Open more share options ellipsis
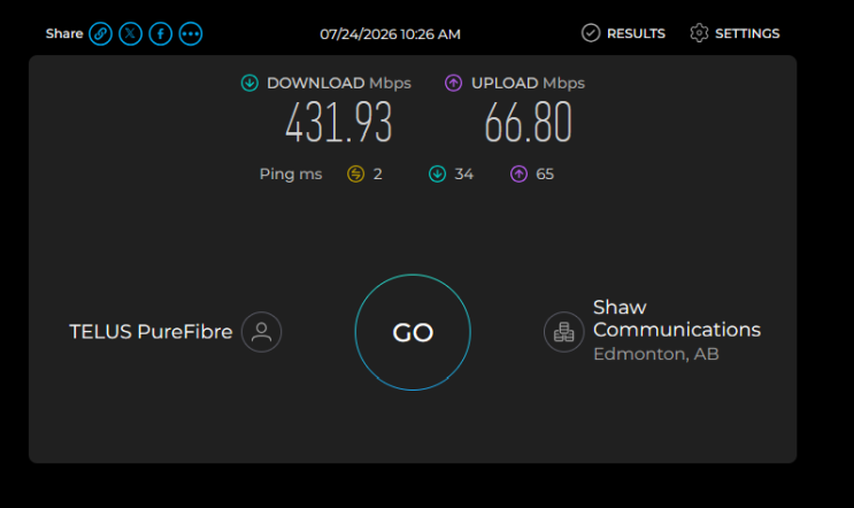The width and height of the screenshot is (854, 508). 191,34
